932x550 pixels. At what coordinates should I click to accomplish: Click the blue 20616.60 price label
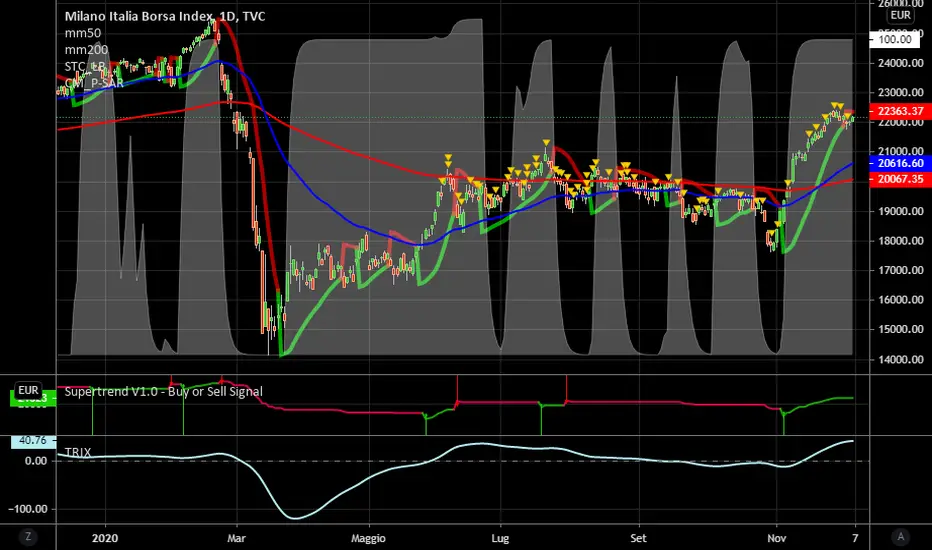pyautogui.click(x=896, y=162)
